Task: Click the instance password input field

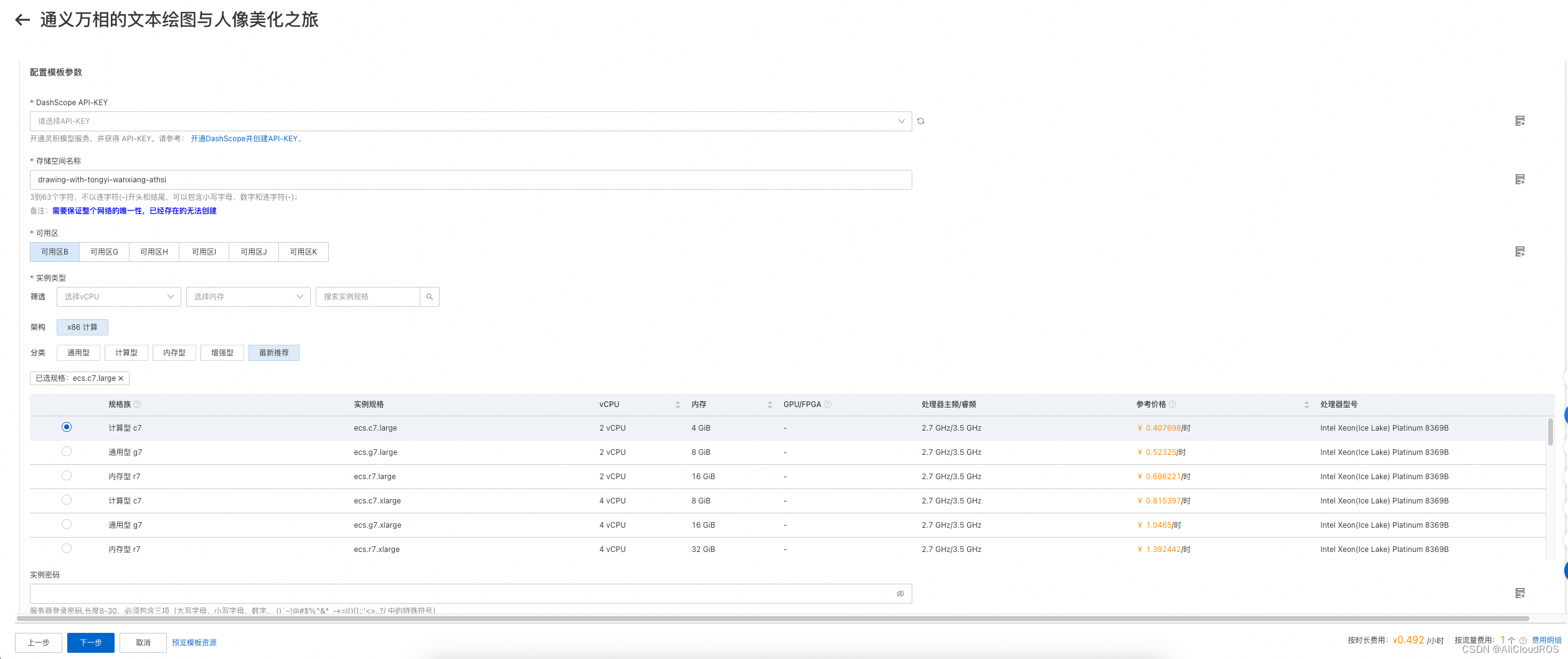Action: pos(471,594)
